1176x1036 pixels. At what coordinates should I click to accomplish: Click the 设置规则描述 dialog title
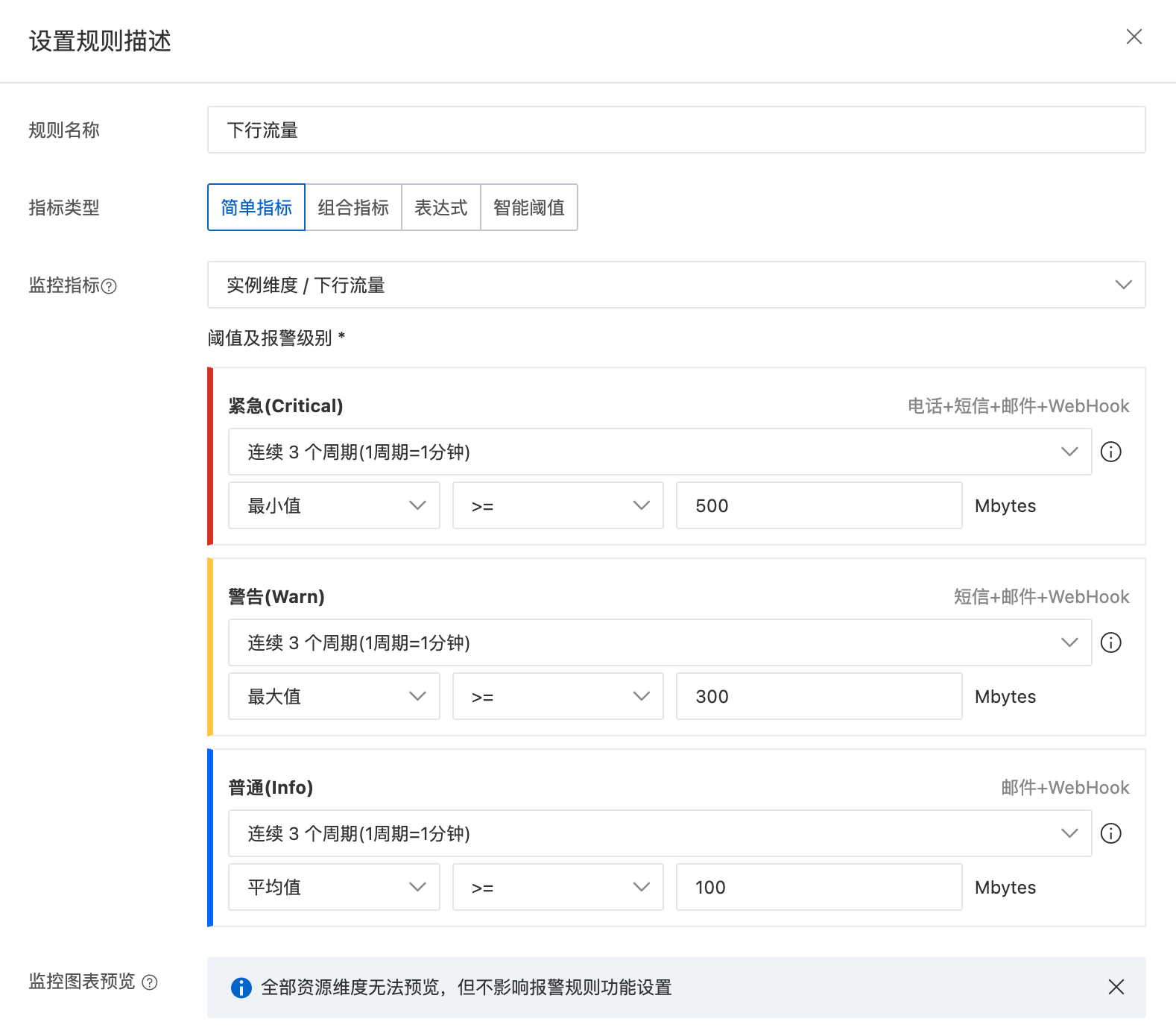100,41
